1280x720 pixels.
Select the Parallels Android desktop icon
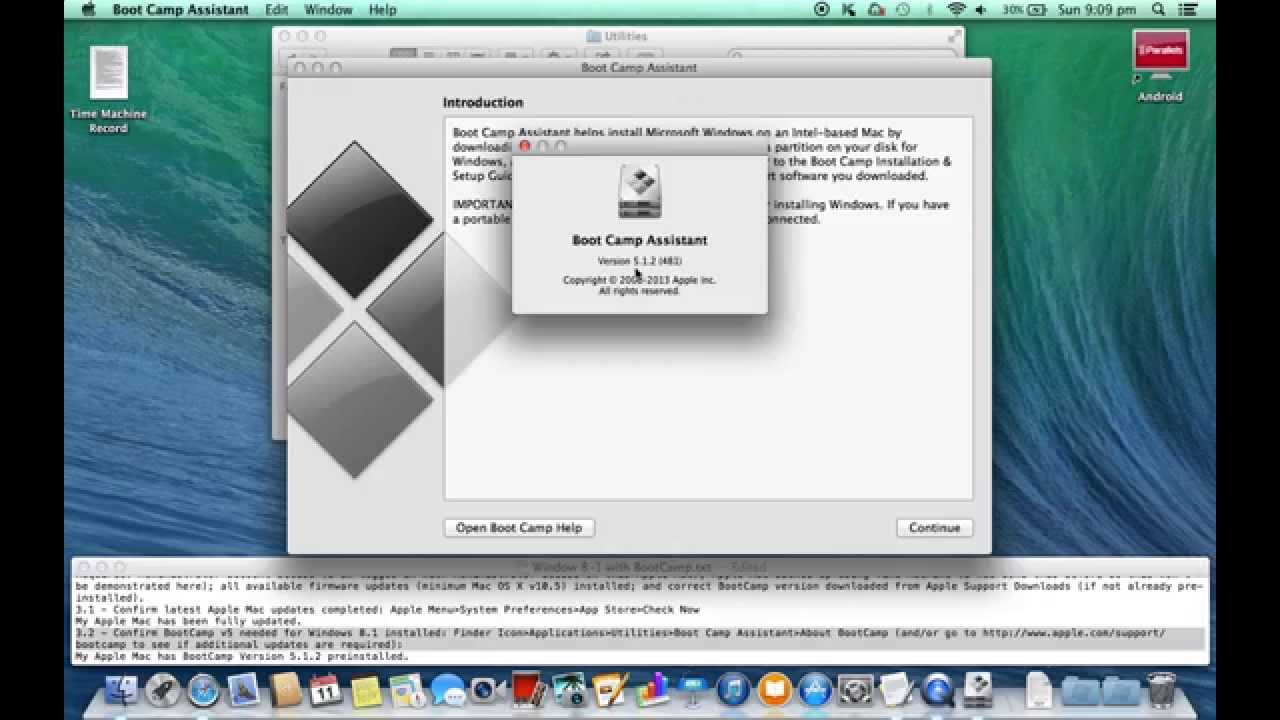[1160, 67]
